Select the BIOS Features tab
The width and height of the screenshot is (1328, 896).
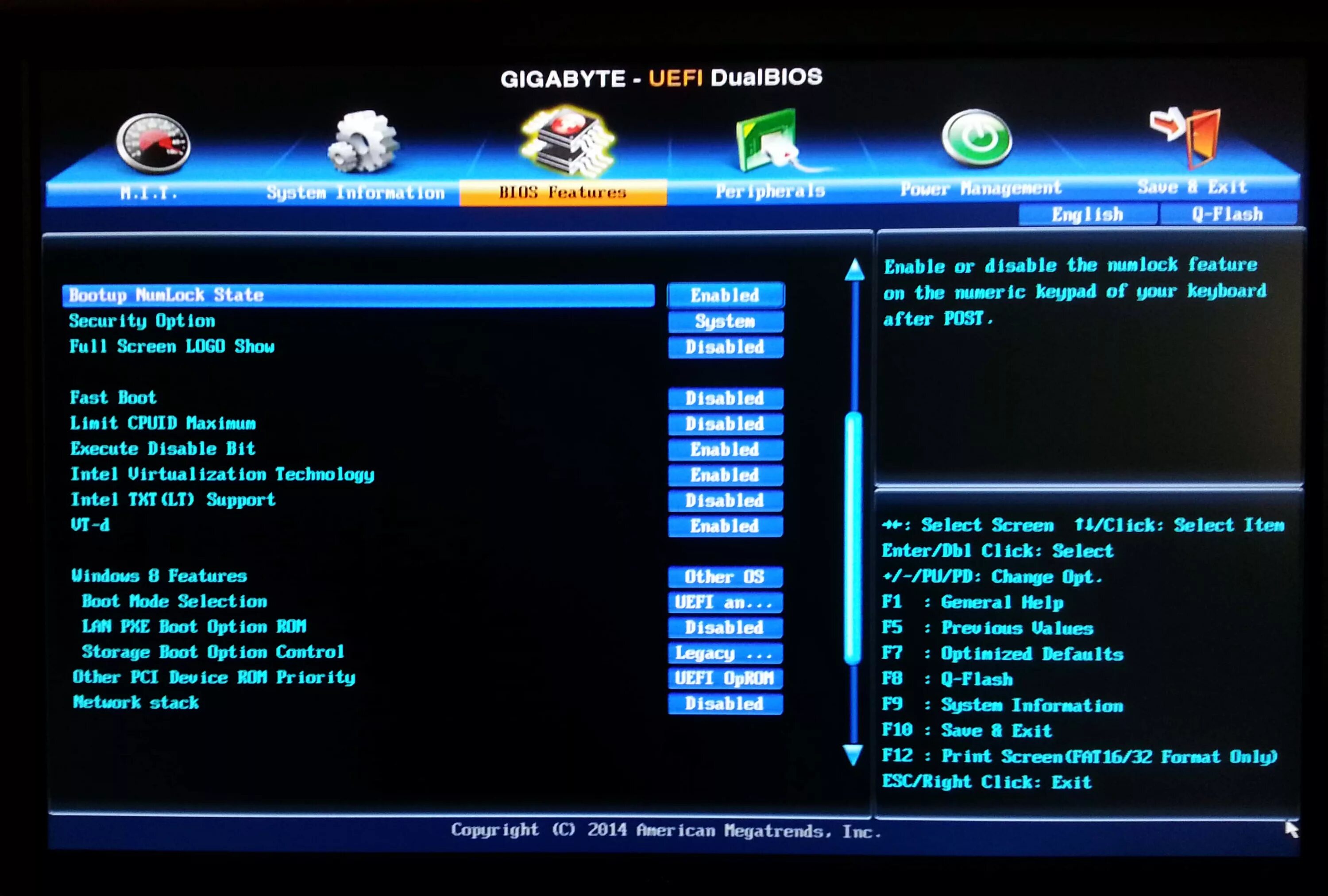tap(563, 192)
